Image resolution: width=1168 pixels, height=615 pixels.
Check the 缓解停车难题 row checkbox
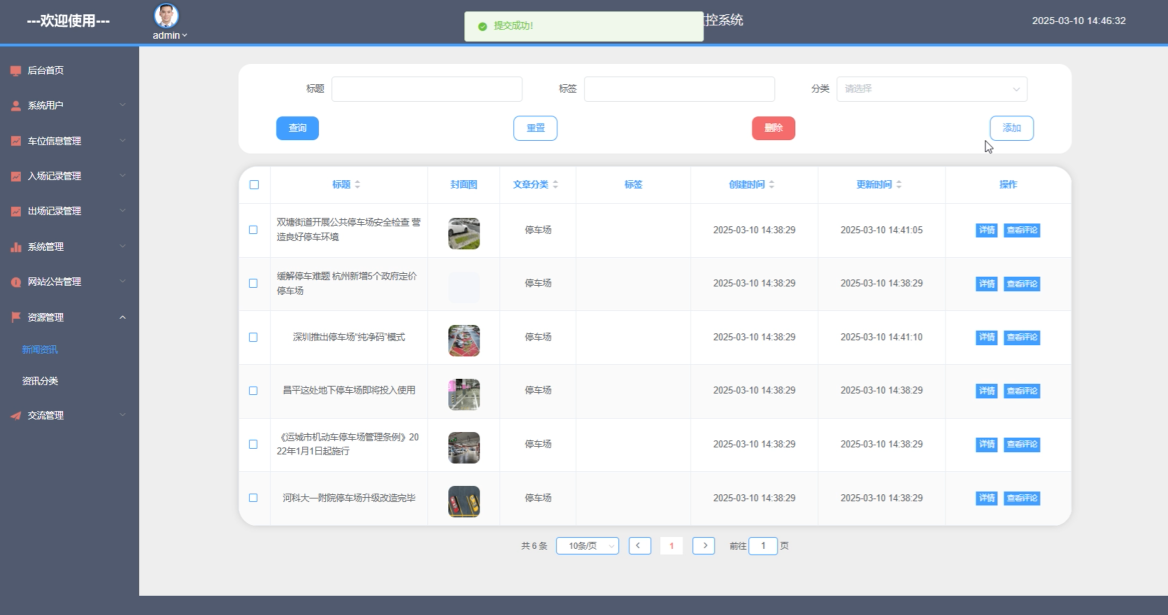[253, 284]
